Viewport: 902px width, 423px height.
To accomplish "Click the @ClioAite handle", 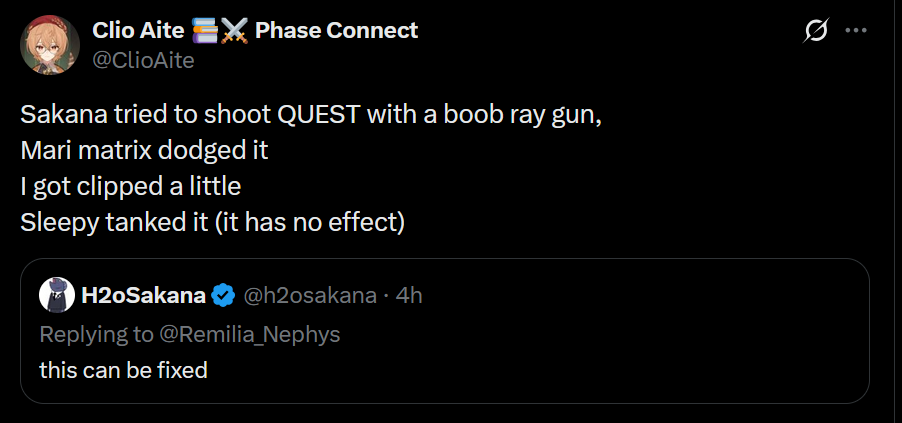I will coord(143,60).
